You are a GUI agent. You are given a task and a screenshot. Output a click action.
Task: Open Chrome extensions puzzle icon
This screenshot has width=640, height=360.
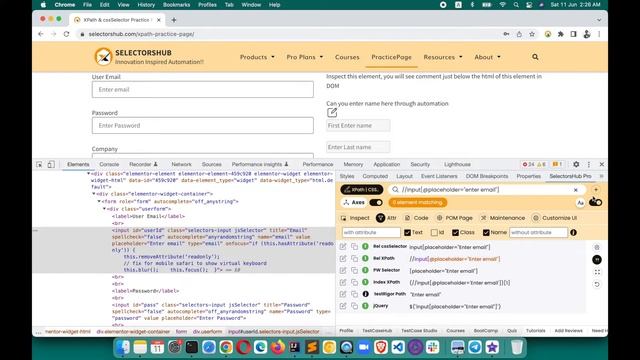(x=560, y=34)
